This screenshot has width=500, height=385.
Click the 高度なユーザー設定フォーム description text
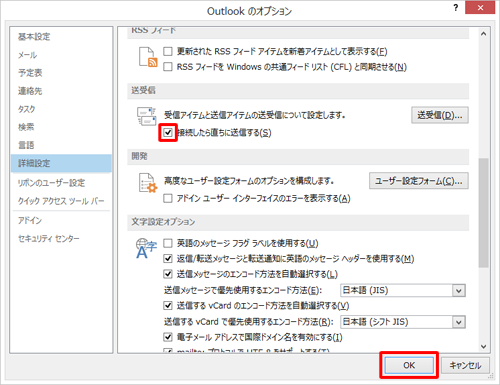coord(249,181)
